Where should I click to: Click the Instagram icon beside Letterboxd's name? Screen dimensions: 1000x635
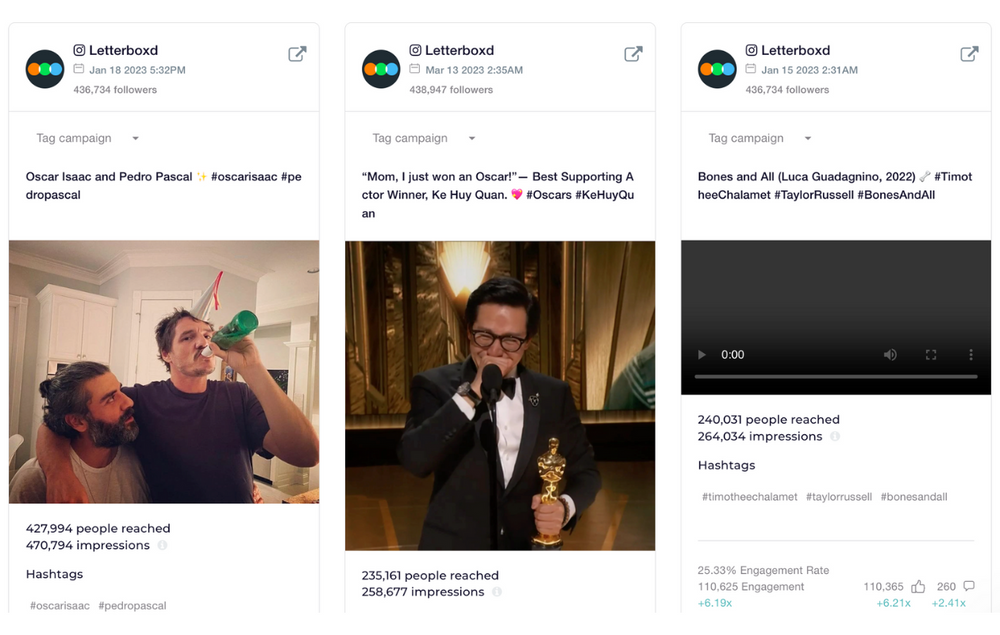click(79, 50)
